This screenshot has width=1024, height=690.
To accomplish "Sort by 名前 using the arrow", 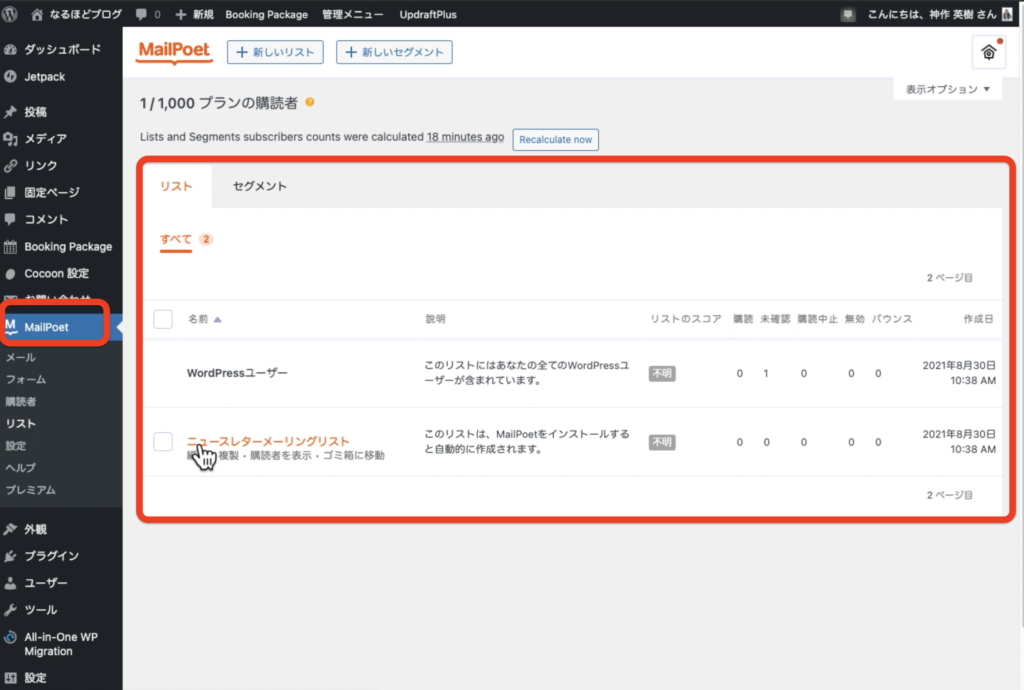I will coord(217,319).
